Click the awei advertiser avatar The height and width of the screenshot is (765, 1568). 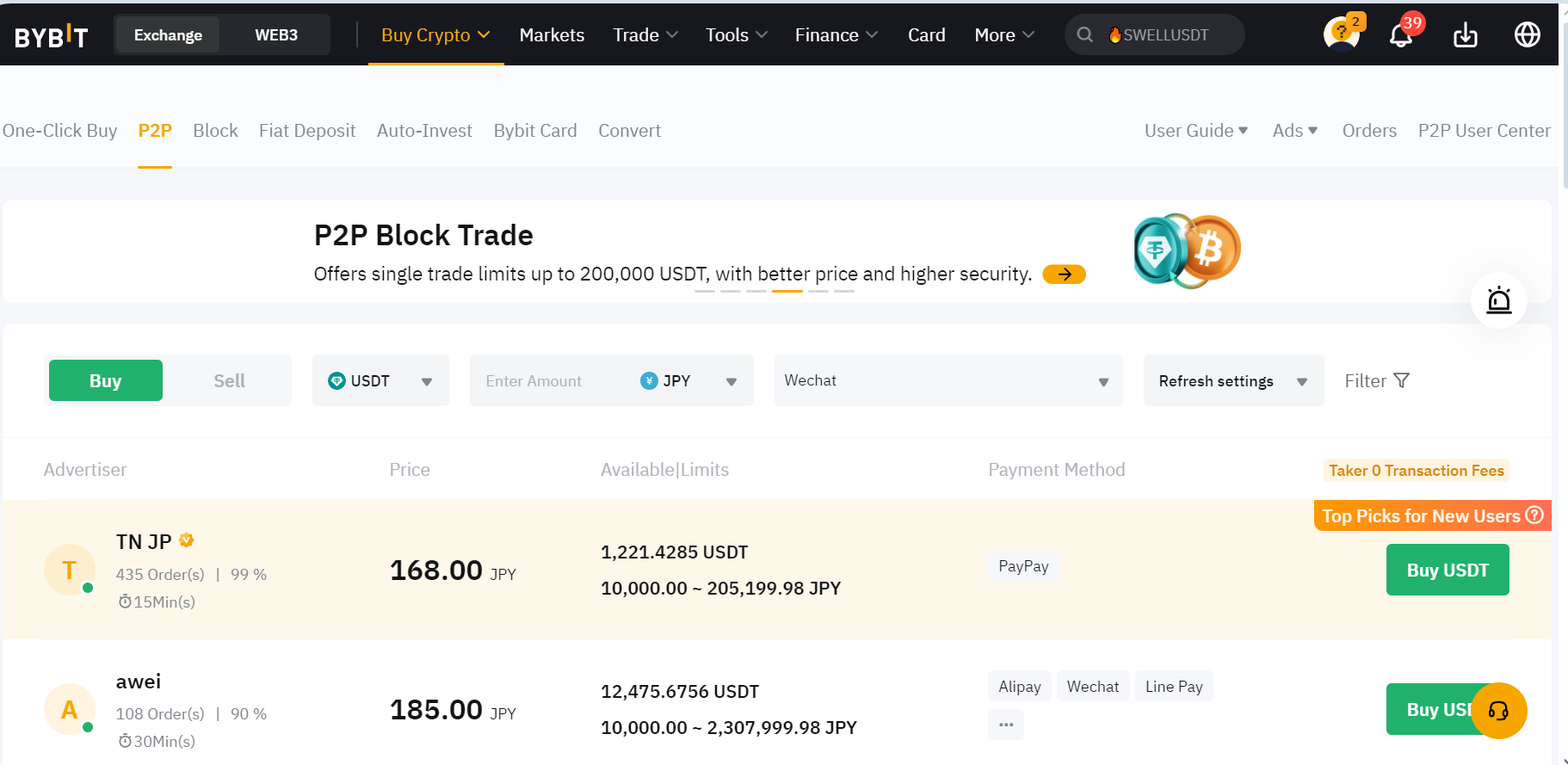coord(70,709)
